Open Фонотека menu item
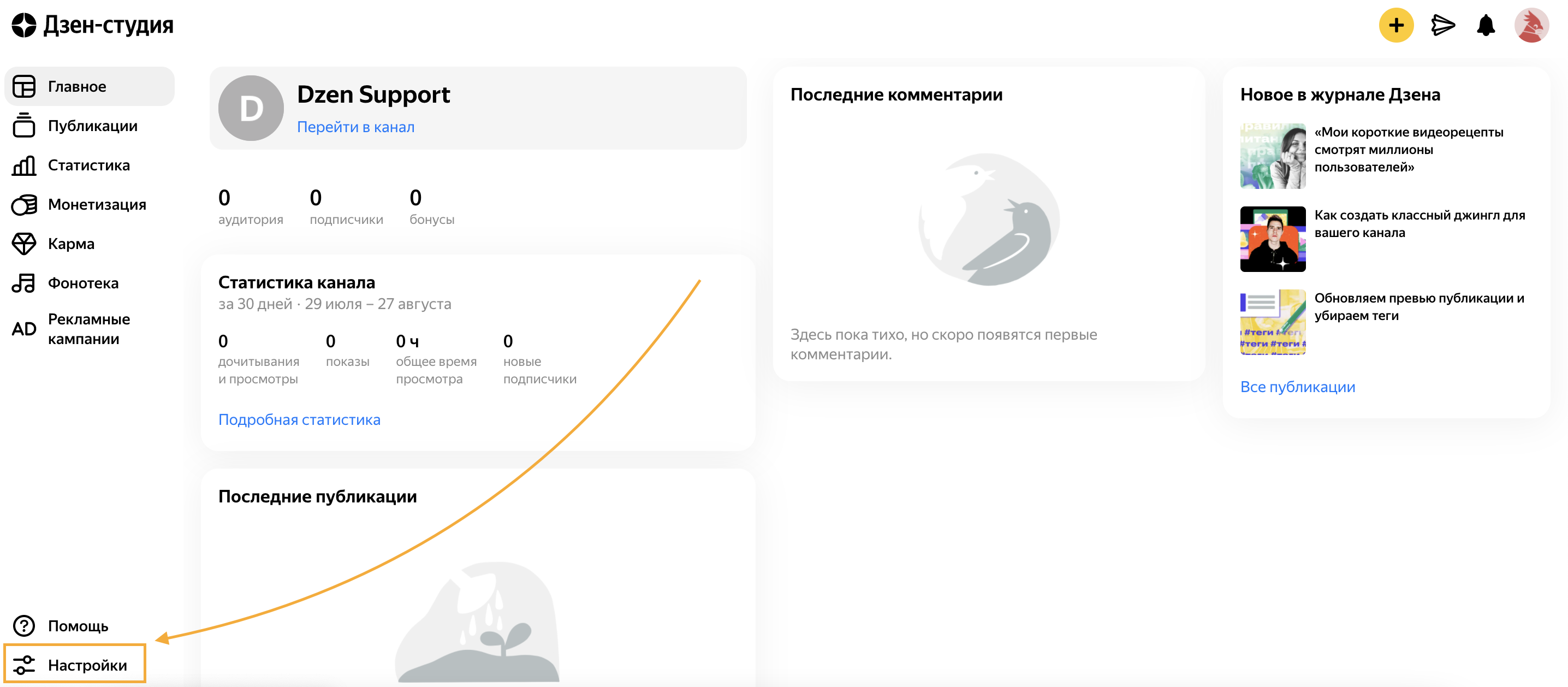Viewport: 1568px width, 687px height. tap(90, 283)
